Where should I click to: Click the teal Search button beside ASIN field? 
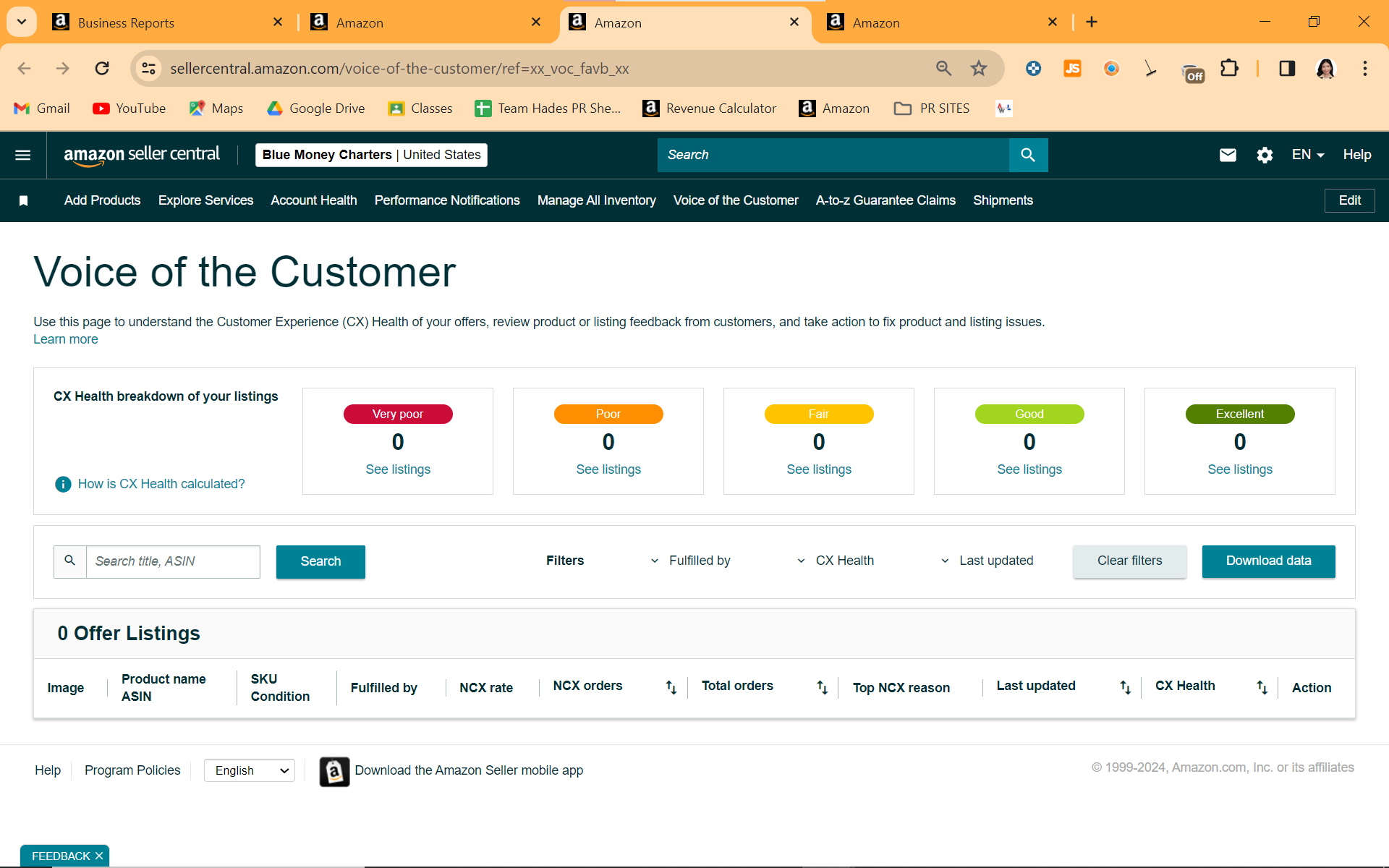[320, 561]
